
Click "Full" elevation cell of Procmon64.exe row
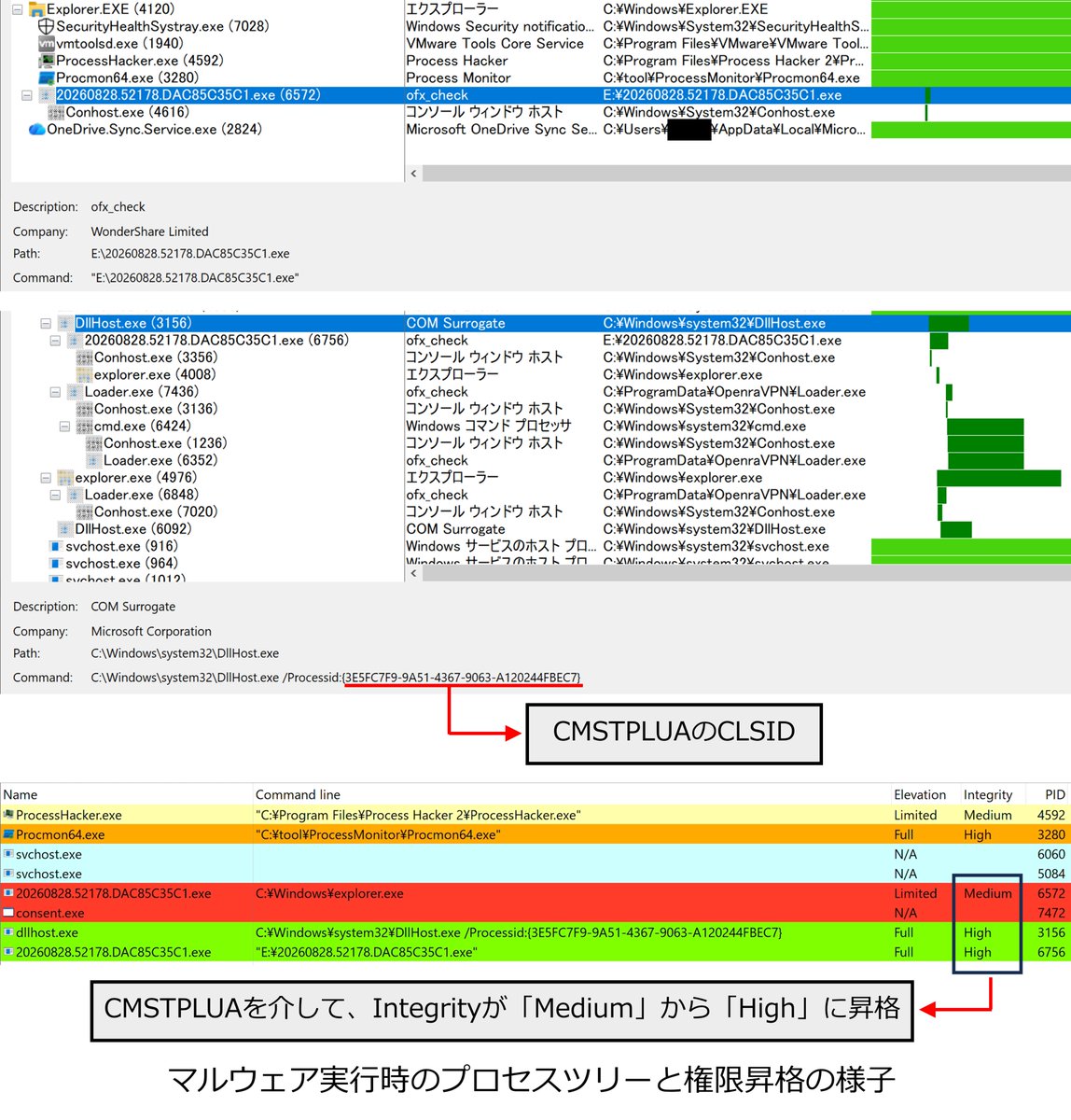[x=903, y=834]
